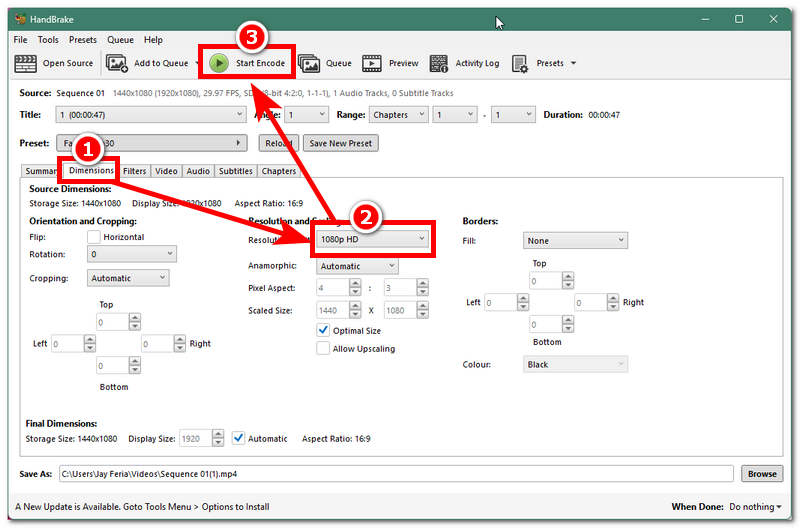This screenshot has width=800, height=528.
Task: Click the cropping Left stepper arrows
Action: (x=90, y=343)
